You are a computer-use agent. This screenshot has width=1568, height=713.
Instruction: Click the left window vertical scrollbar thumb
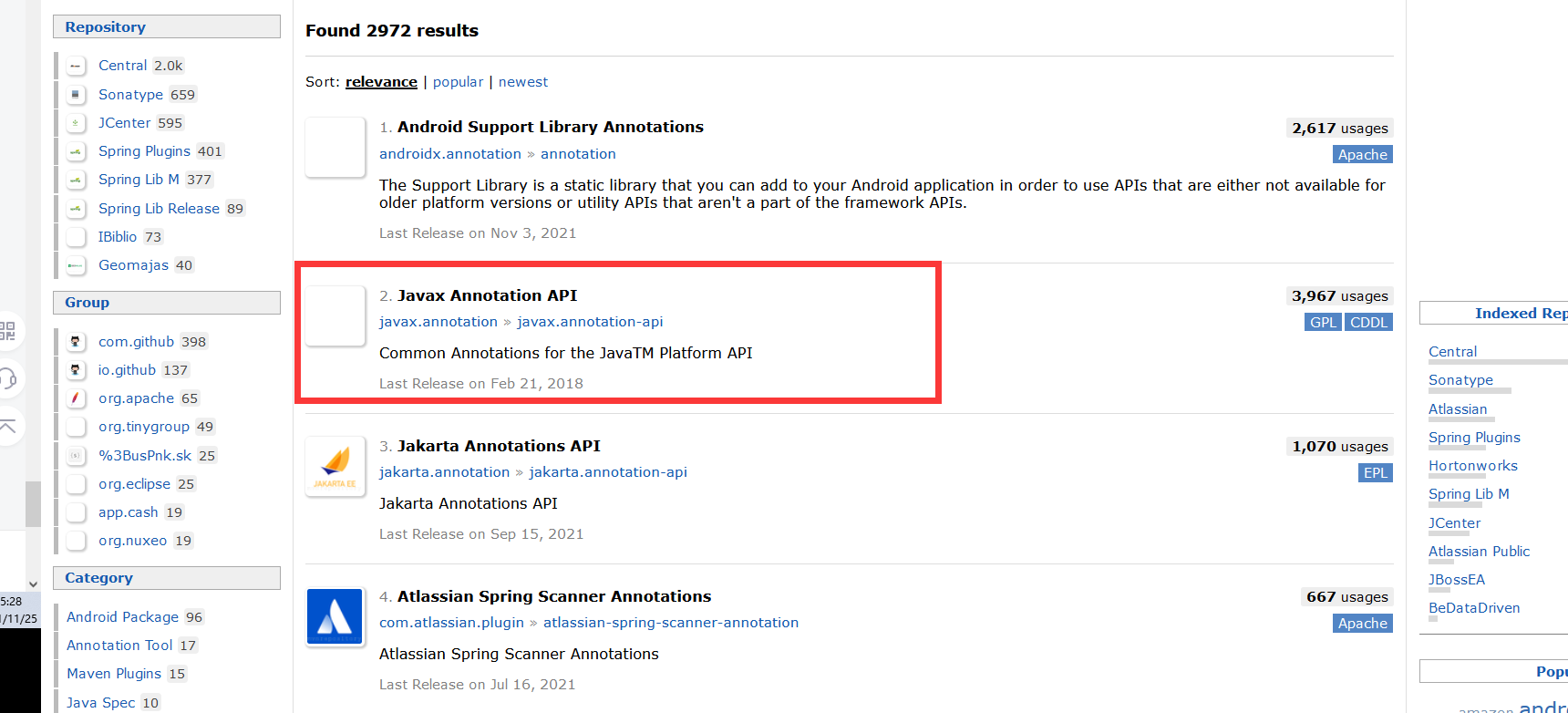coord(33,504)
